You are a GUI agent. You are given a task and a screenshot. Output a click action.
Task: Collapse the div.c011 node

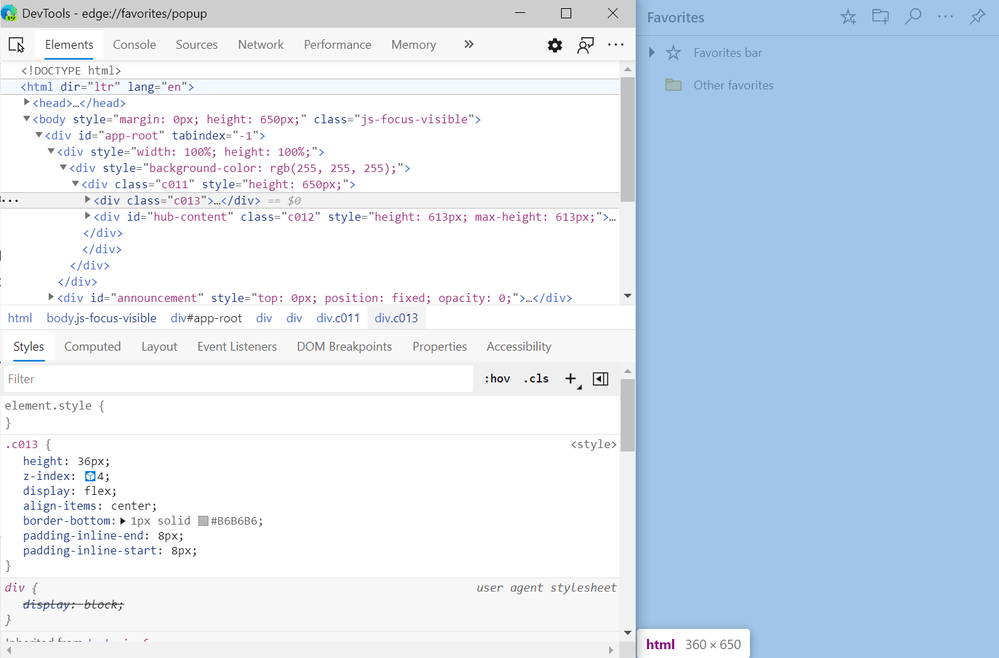(x=75, y=183)
